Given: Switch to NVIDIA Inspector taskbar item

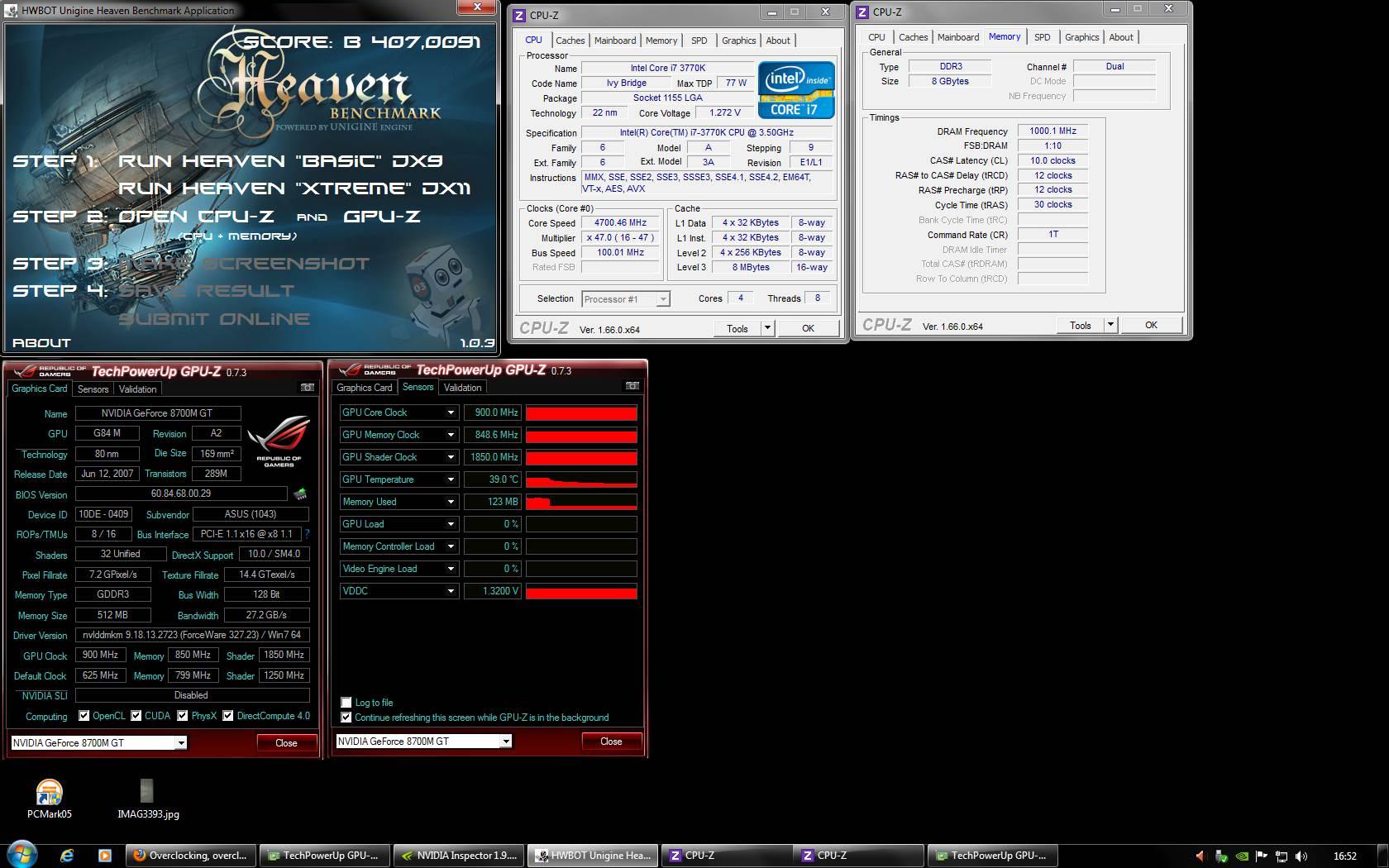Looking at the screenshot, I should [459, 856].
